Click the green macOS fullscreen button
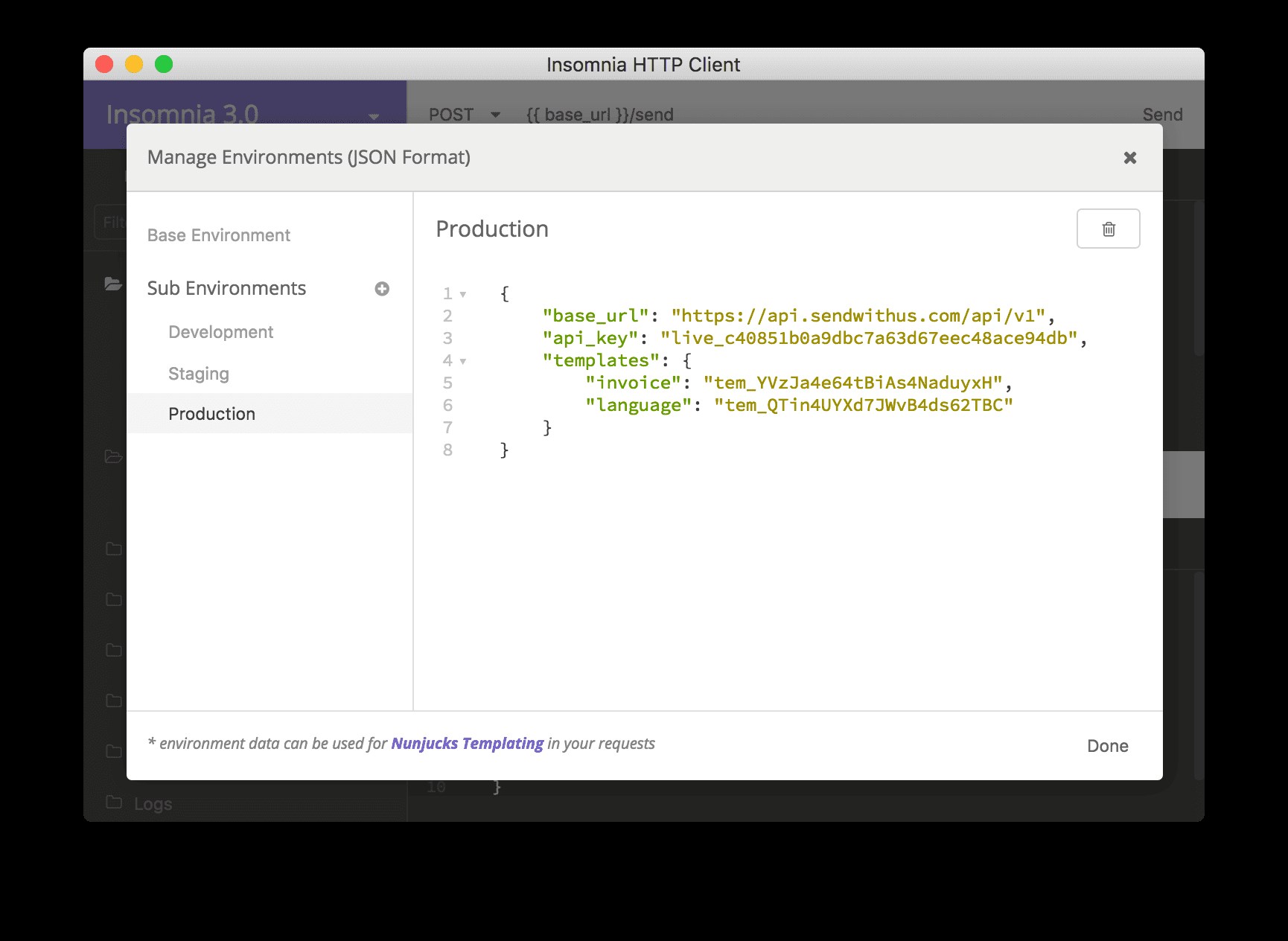Image resolution: width=1288 pixels, height=941 pixels. pos(164,64)
